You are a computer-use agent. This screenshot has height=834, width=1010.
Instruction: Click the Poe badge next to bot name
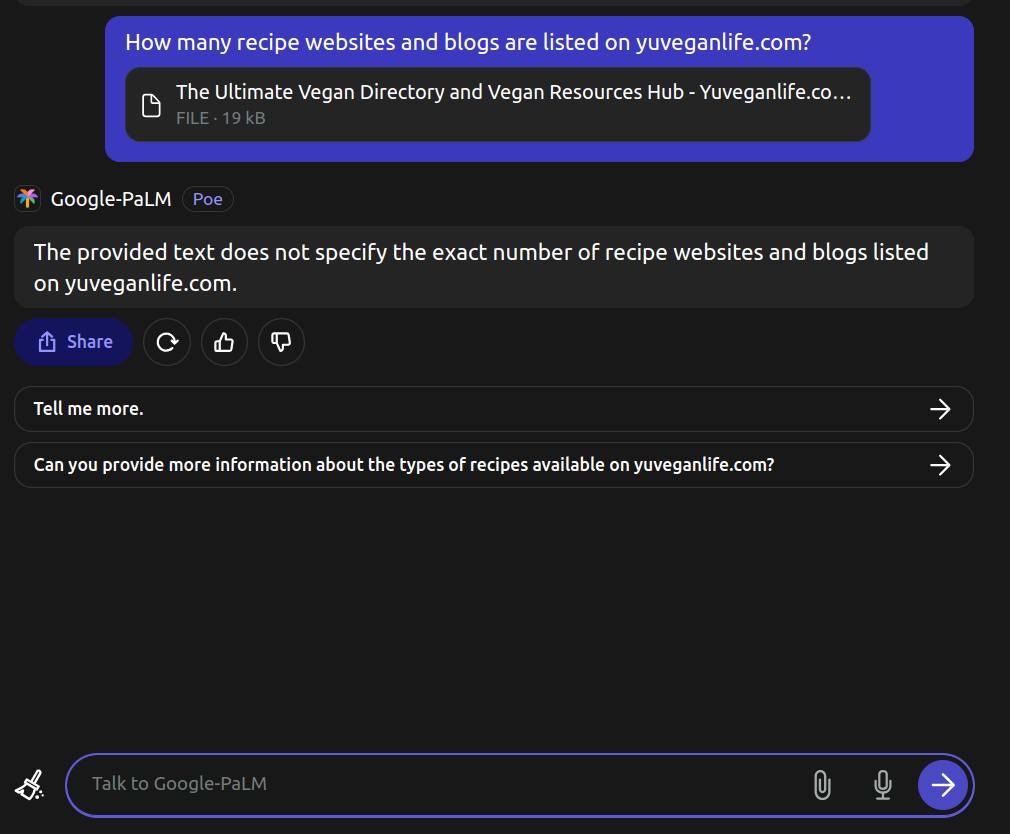click(207, 199)
